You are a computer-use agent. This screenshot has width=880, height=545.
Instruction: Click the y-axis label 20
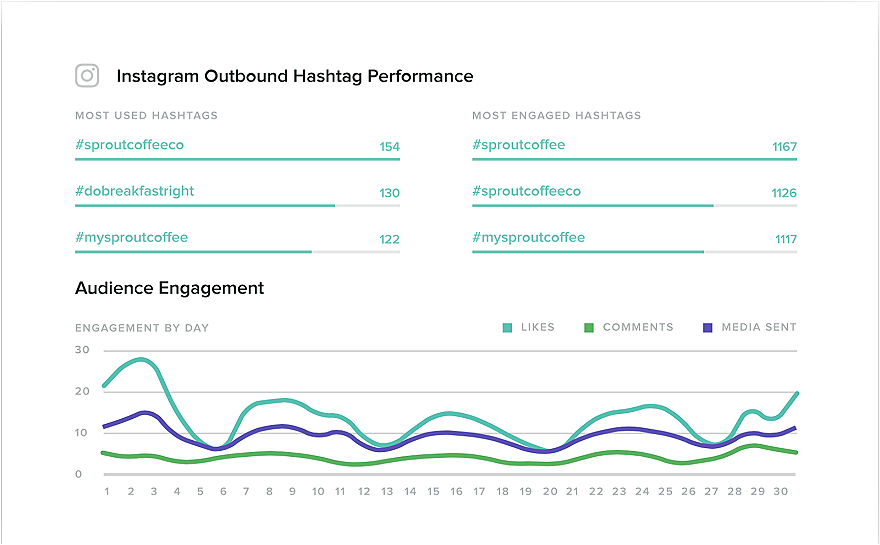click(x=82, y=391)
